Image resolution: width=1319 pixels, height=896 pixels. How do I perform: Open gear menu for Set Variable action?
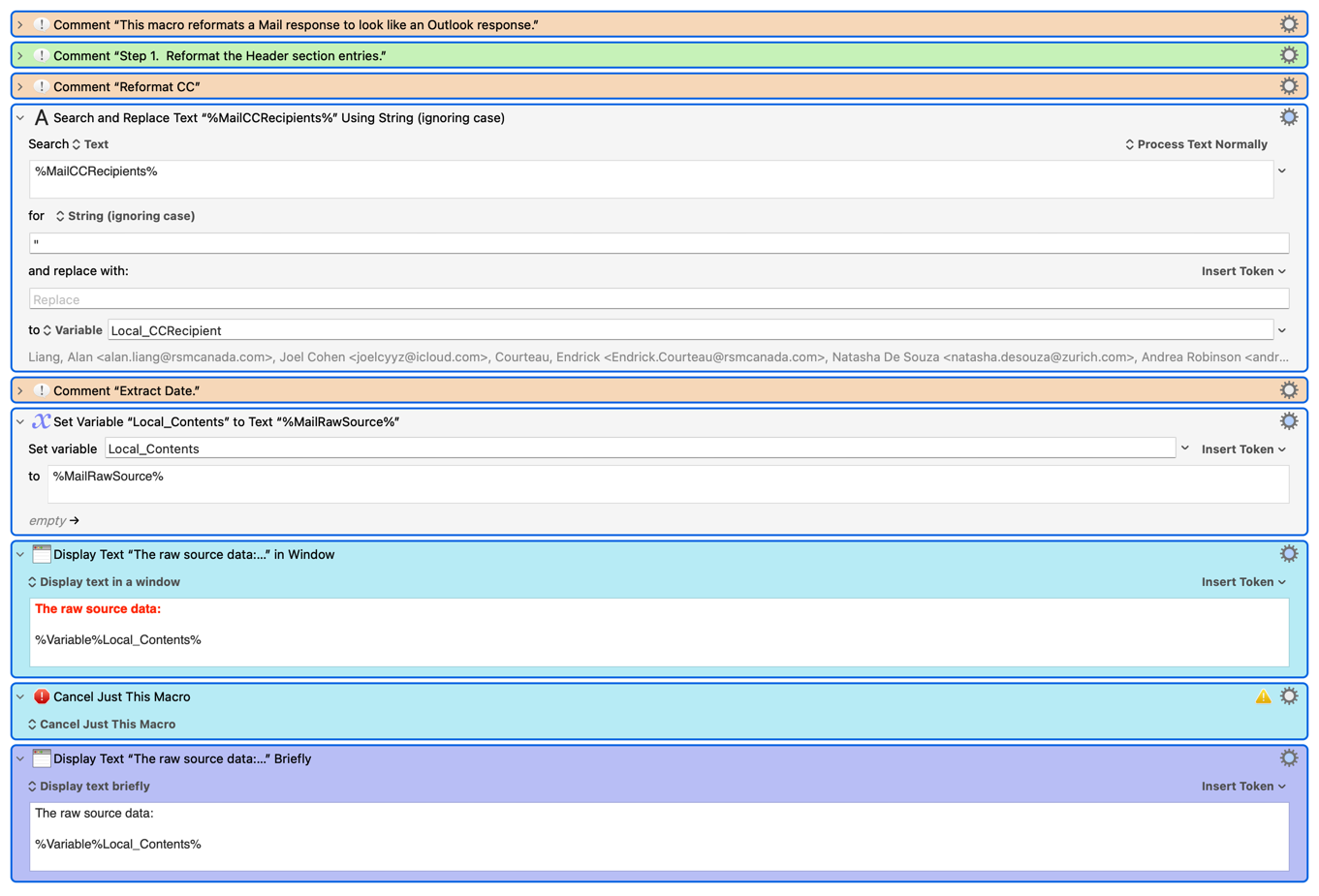[1288, 421]
